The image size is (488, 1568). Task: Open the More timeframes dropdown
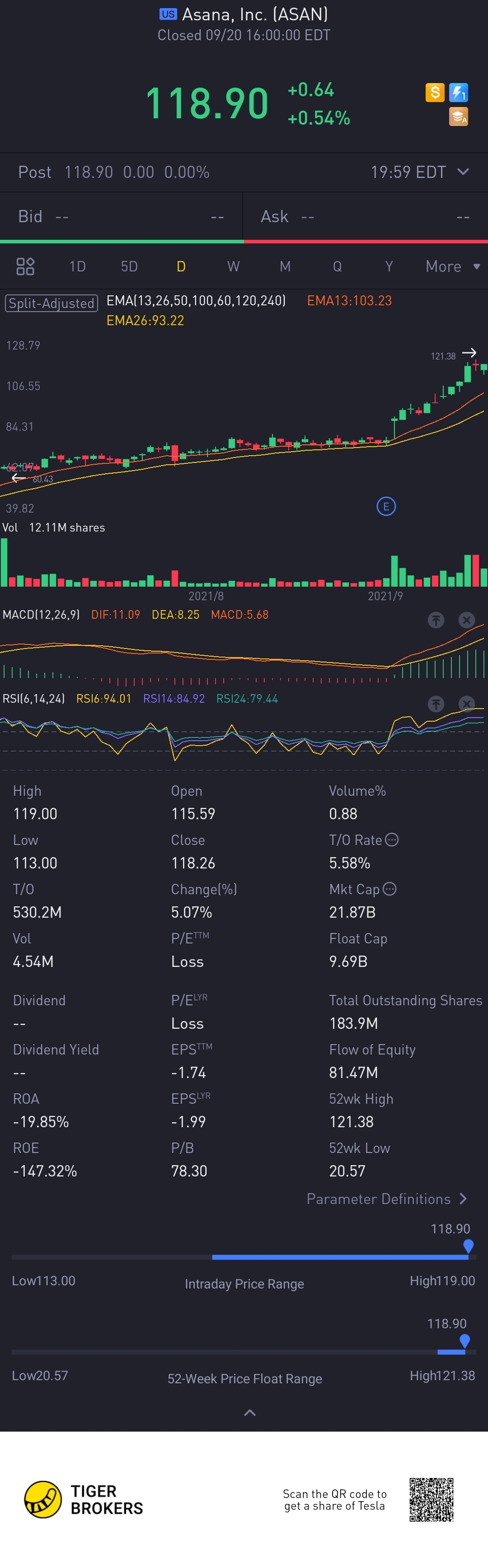(453, 266)
